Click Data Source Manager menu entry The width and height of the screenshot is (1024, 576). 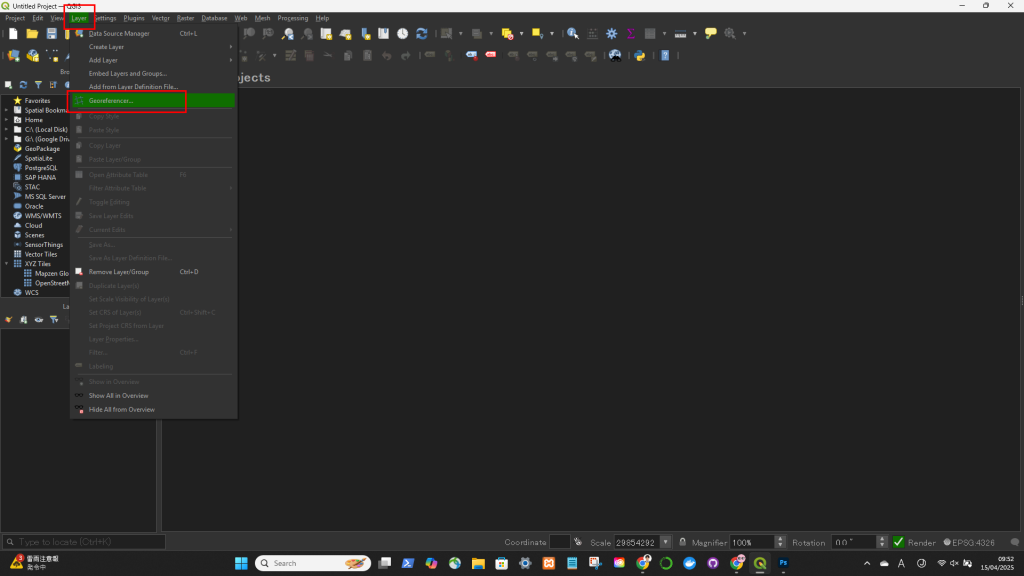119,33
